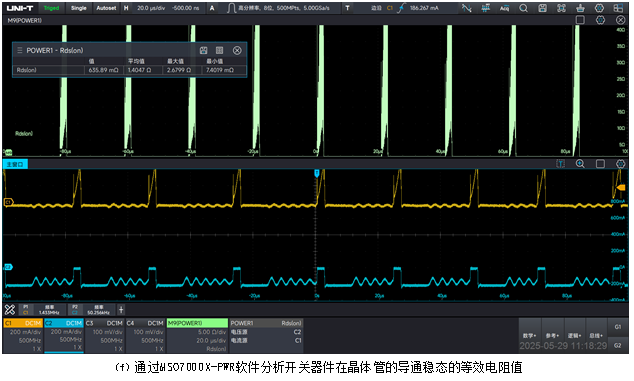
Task: Open the POWER1 Rds(on) analysis label
Action: [x=266, y=323]
